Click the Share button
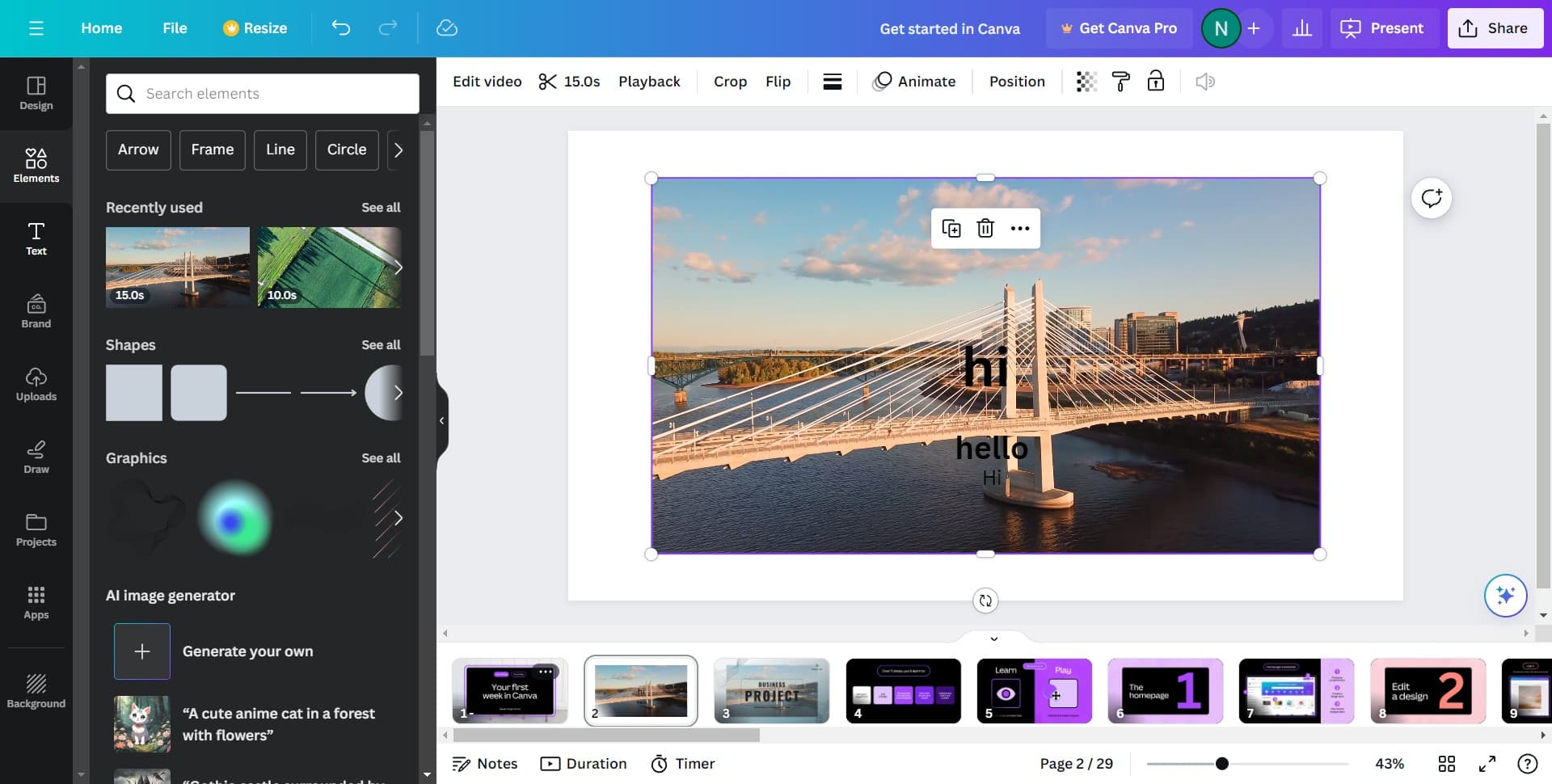The height and width of the screenshot is (784, 1552). [x=1495, y=28]
